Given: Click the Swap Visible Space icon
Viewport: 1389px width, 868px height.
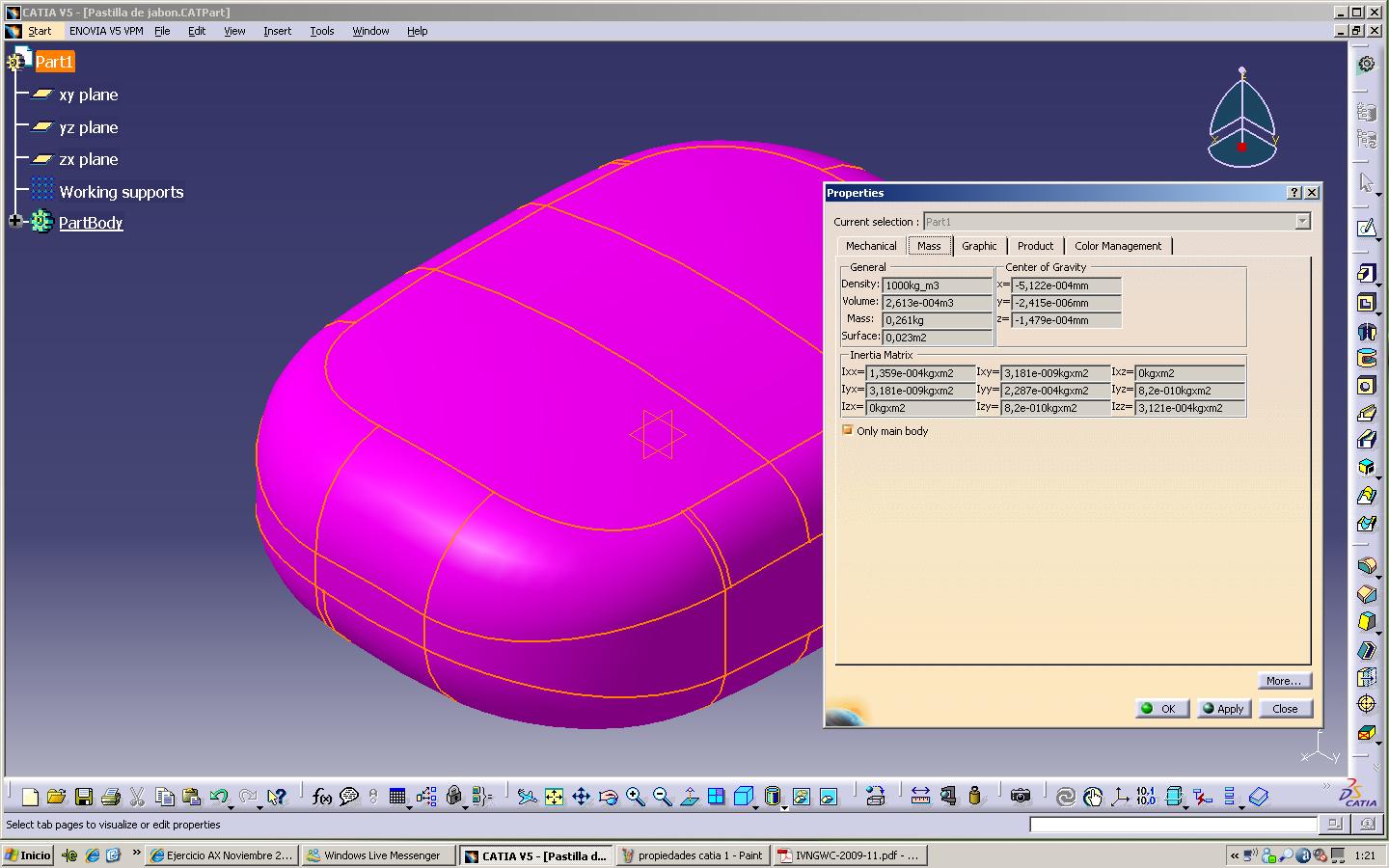Looking at the screenshot, I should (828, 797).
